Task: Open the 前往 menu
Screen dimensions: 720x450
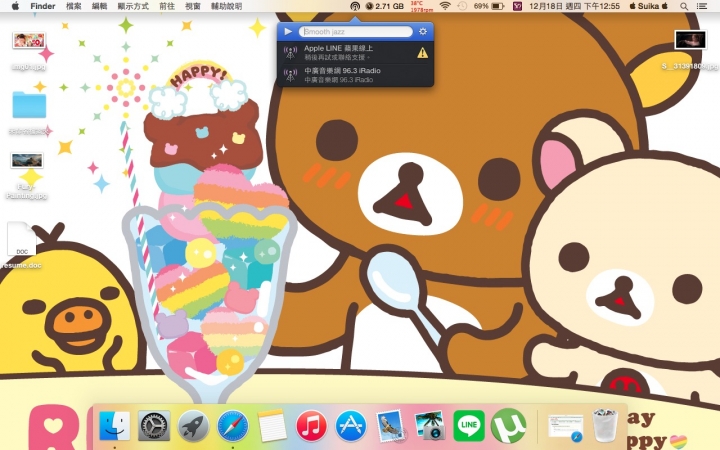Action: [x=167, y=6]
